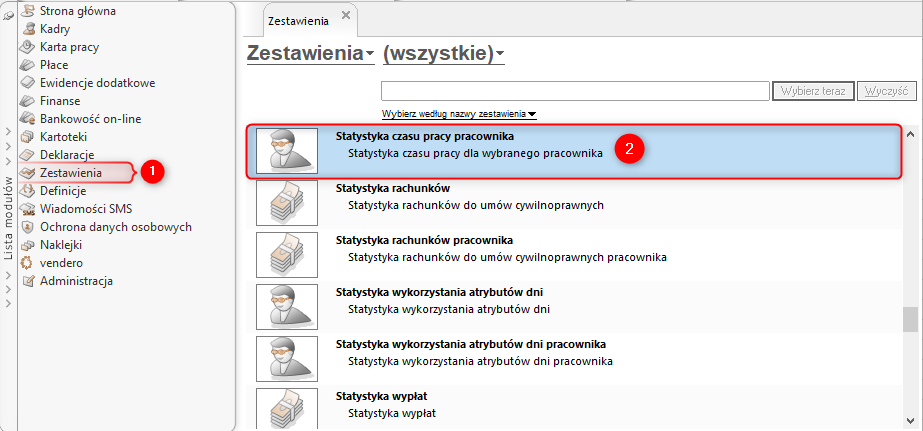This screenshot has height=431, width=923.
Task: Select Statystyka czasu pracy pracownika report
Action: pyautogui.click(x=575, y=151)
